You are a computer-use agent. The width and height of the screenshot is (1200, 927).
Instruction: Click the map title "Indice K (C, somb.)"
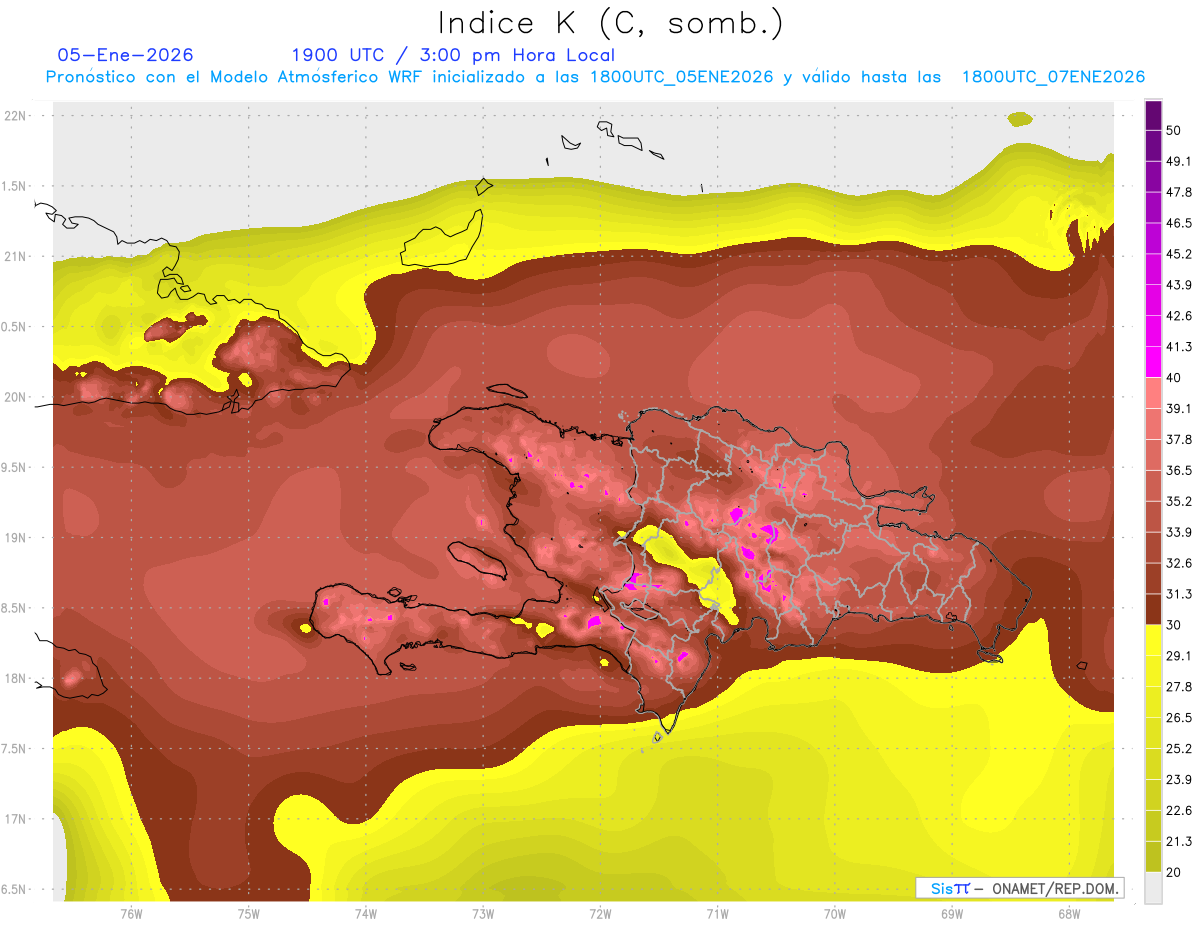click(x=611, y=23)
